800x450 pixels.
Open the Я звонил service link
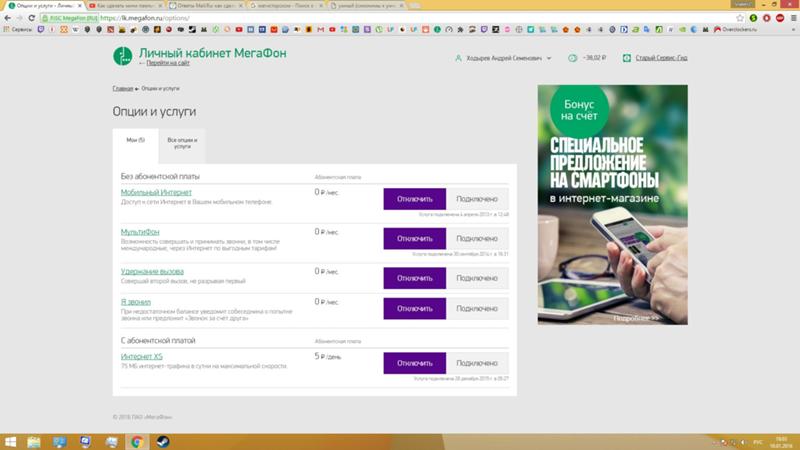(x=136, y=302)
